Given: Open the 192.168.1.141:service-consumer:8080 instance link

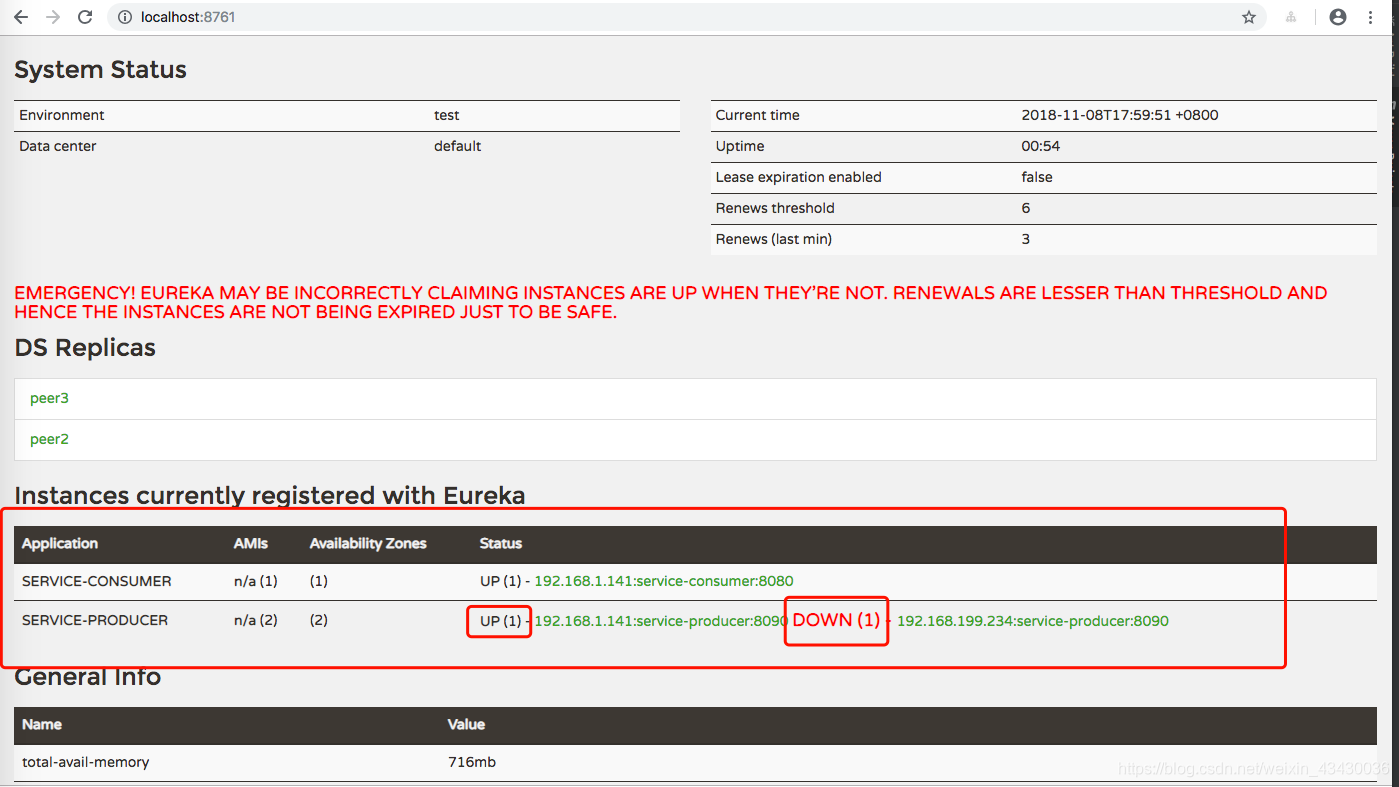Looking at the screenshot, I should point(664,581).
